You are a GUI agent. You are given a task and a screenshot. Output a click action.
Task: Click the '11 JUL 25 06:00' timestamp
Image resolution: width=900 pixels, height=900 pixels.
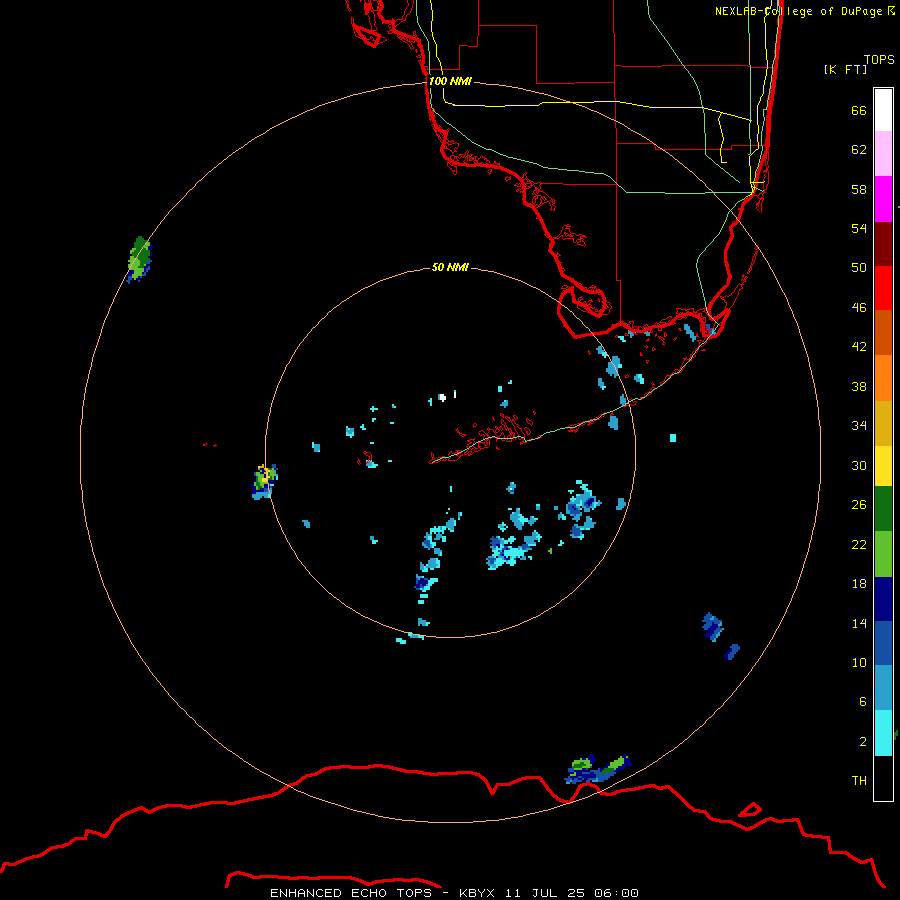(572, 893)
